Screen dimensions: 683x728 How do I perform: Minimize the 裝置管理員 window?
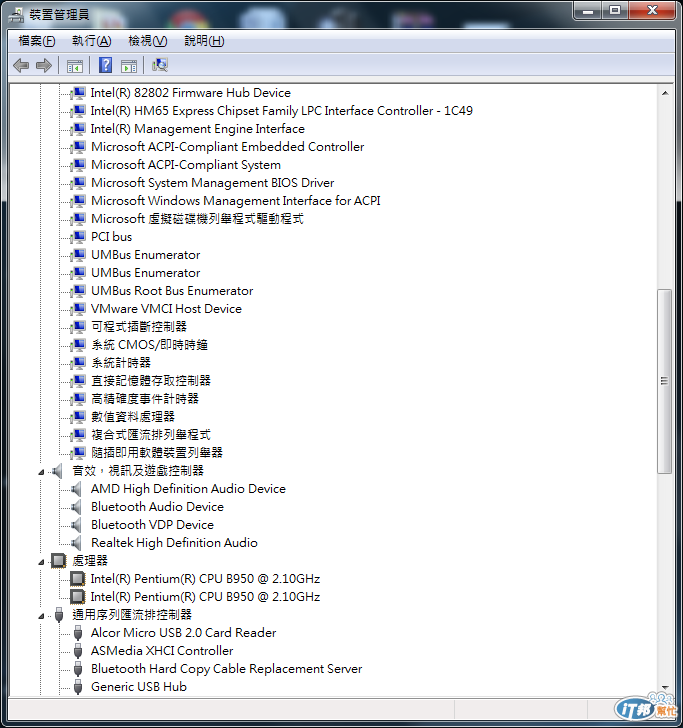(x=588, y=10)
